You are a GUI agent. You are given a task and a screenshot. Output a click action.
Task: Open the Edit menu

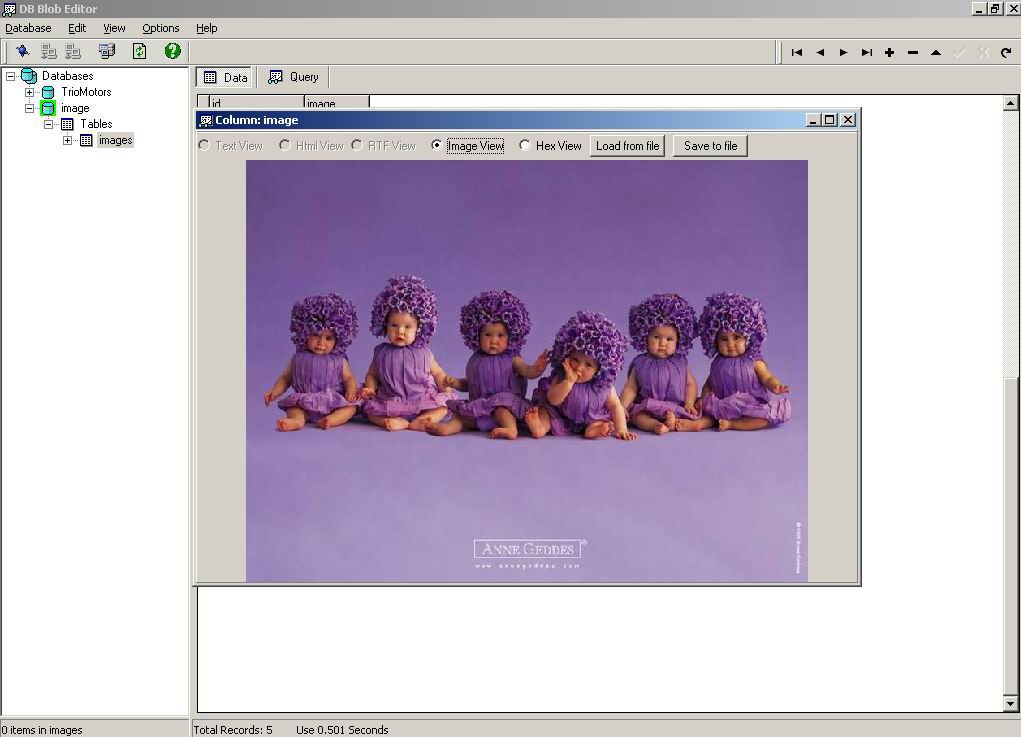pyautogui.click(x=77, y=28)
